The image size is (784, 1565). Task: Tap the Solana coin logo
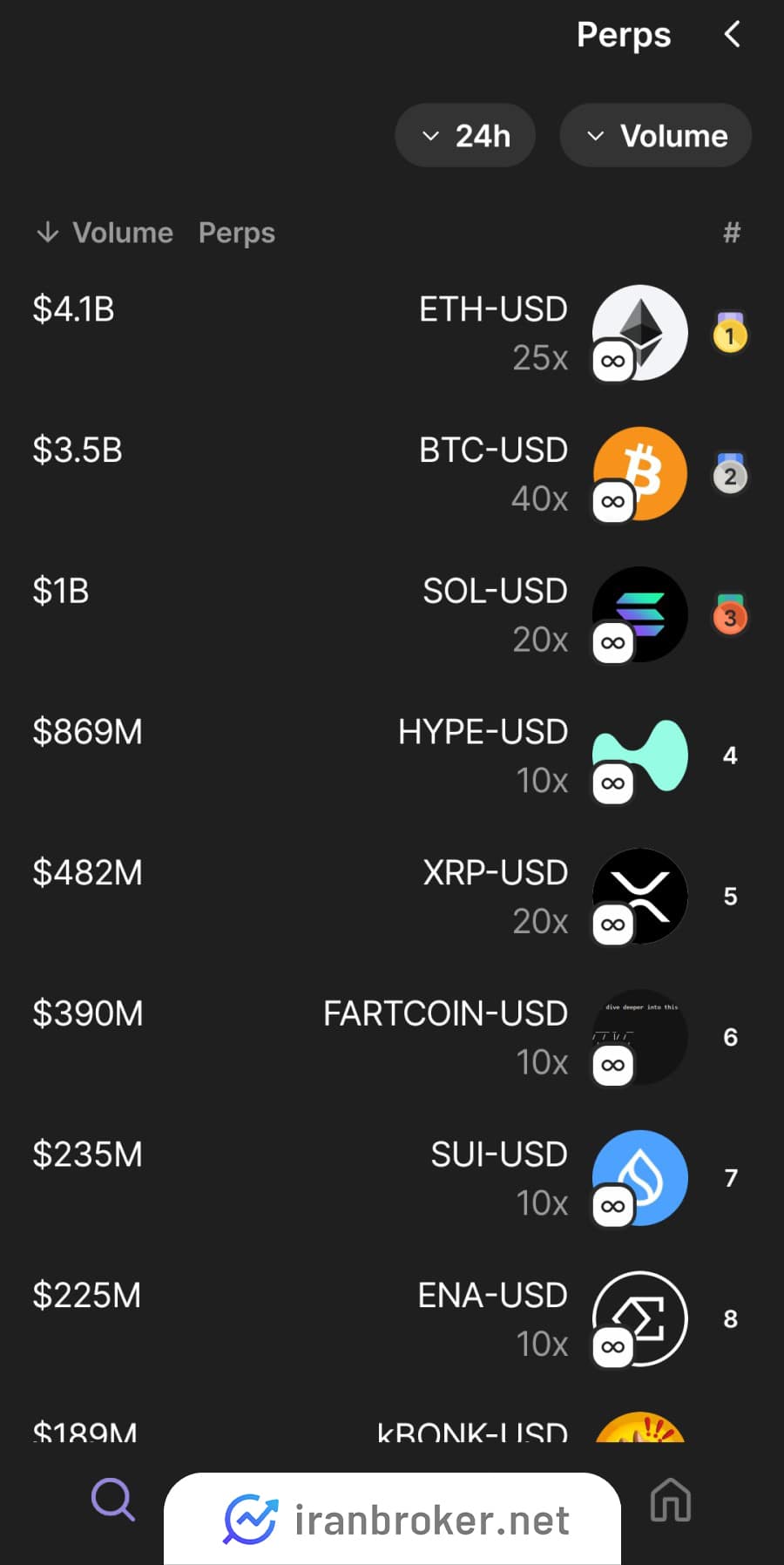point(640,615)
